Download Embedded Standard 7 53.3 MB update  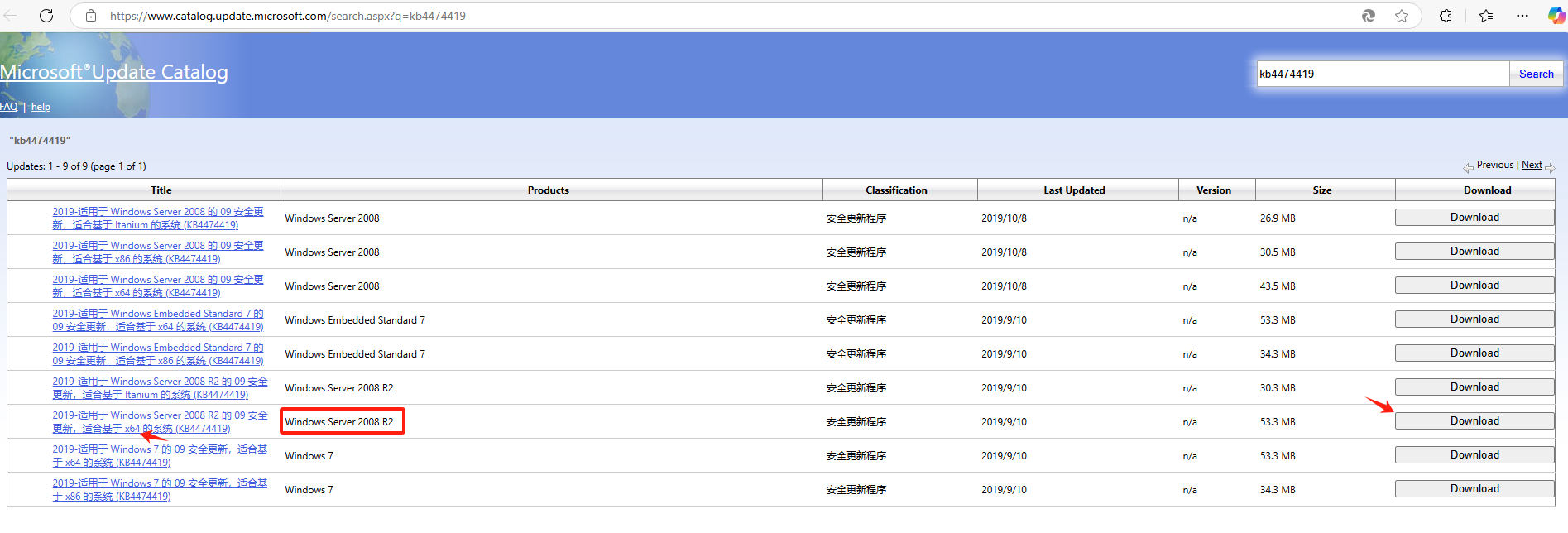pos(1474,319)
